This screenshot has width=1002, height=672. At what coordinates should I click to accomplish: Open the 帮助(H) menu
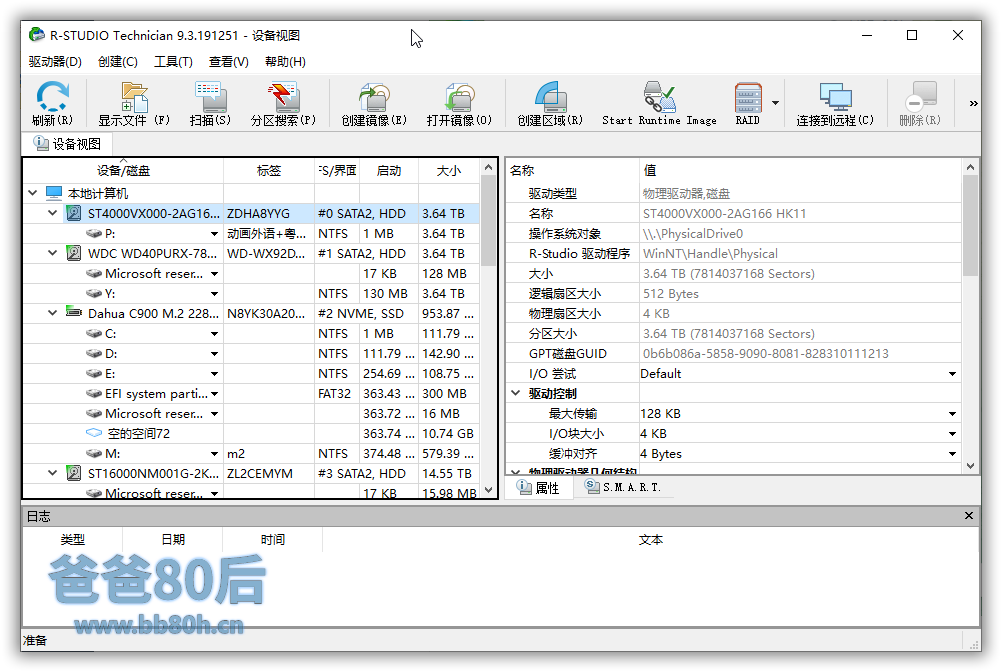pyautogui.click(x=285, y=62)
